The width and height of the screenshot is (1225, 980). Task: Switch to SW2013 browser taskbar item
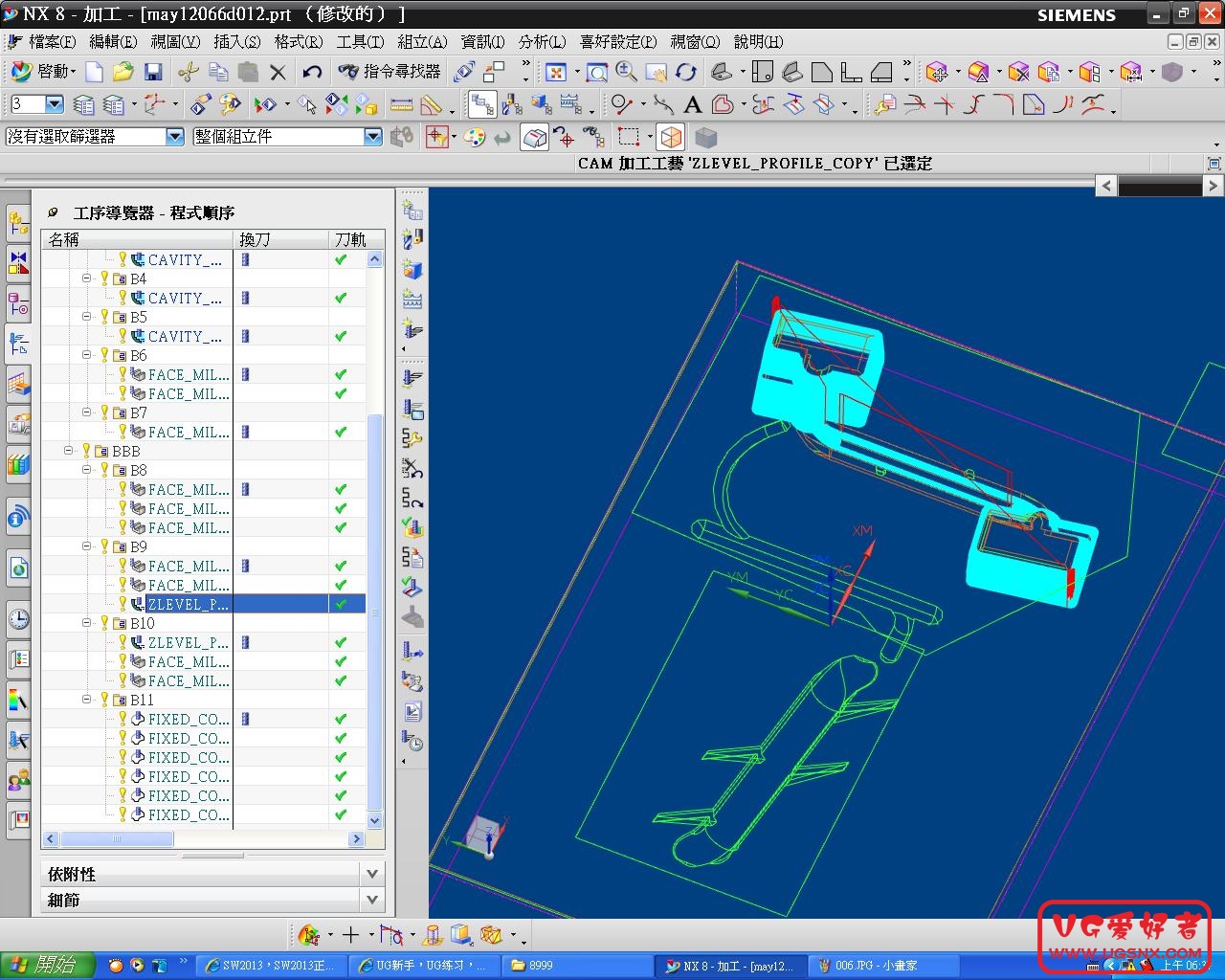tap(270, 966)
